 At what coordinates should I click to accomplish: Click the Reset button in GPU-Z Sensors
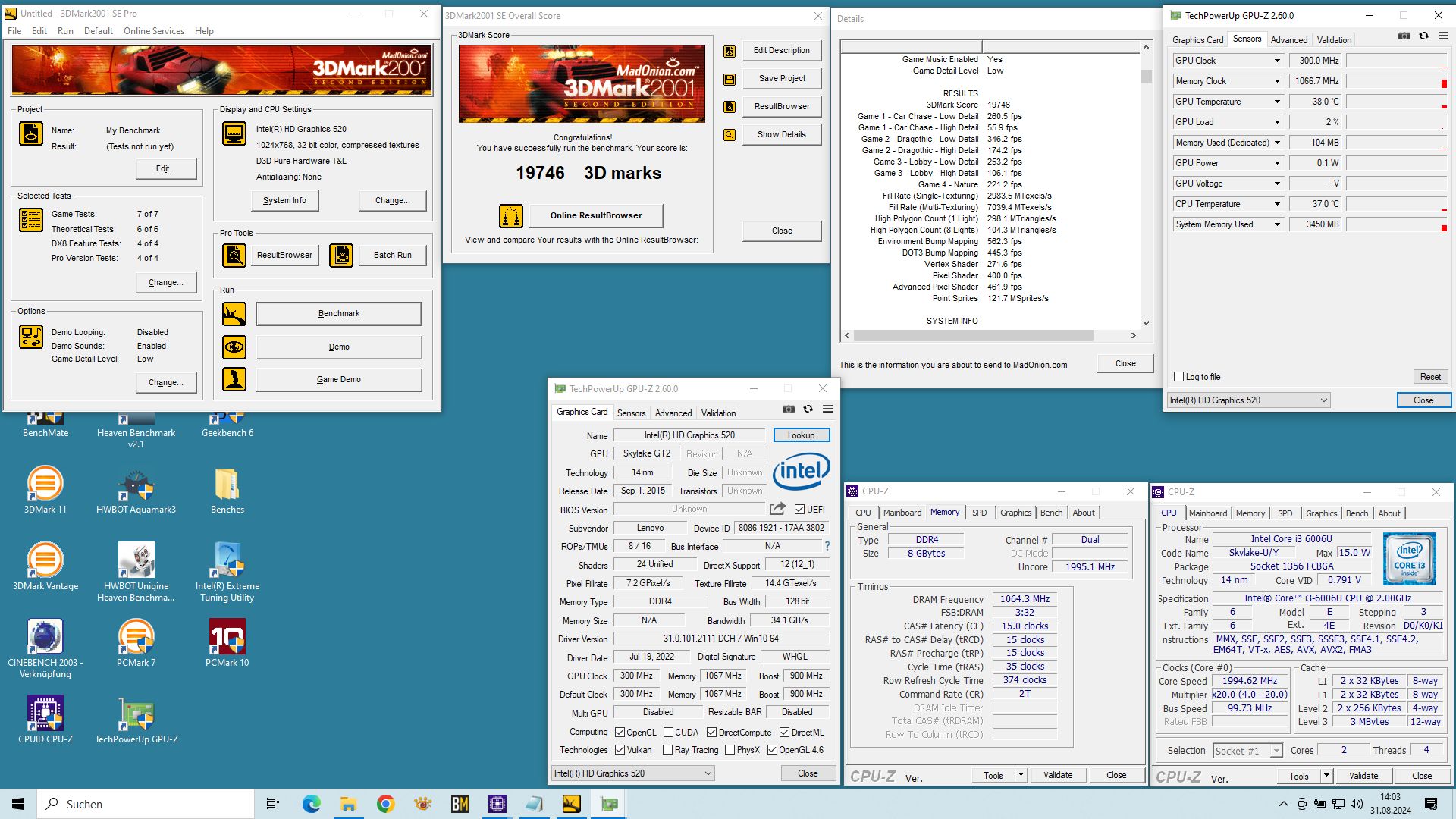1430,377
